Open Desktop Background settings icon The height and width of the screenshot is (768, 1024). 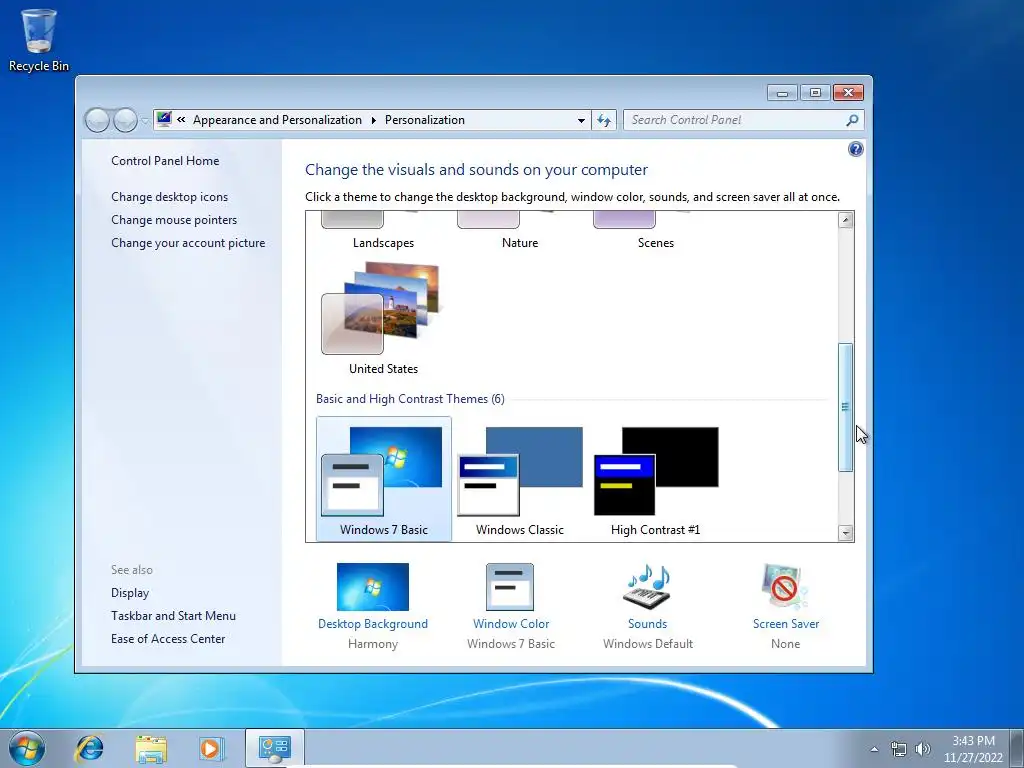[x=372, y=587]
